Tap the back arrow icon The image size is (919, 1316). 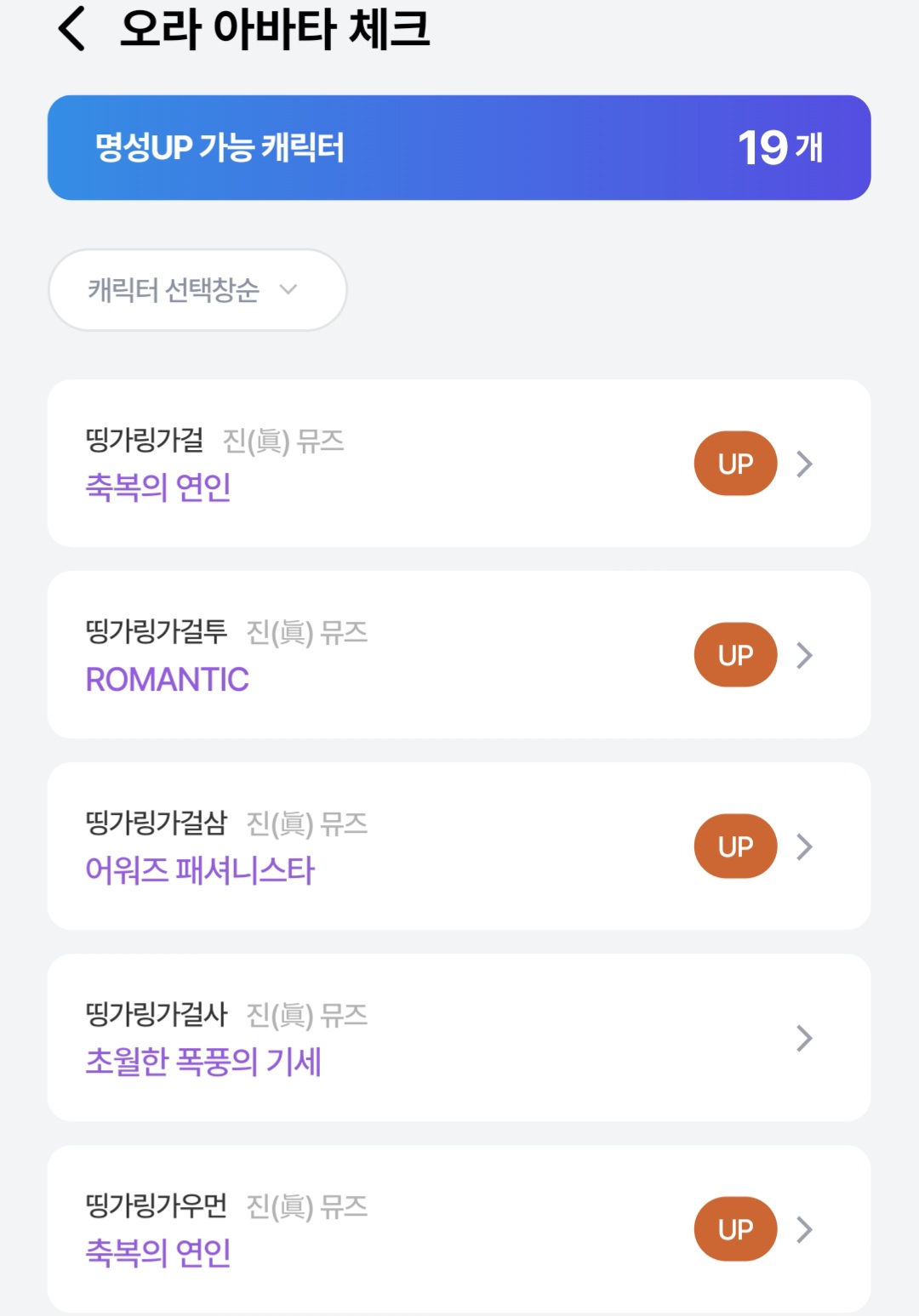(x=72, y=29)
